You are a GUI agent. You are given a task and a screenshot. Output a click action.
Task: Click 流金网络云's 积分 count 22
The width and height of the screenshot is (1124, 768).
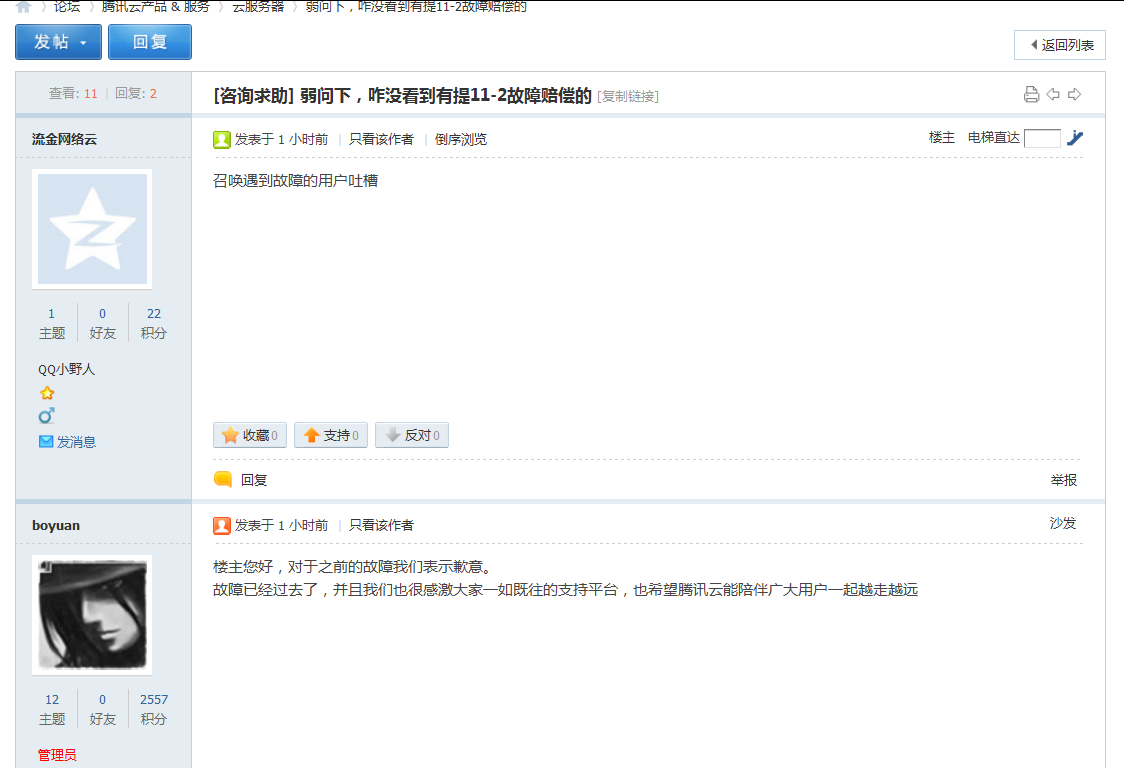(x=153, y=313)
